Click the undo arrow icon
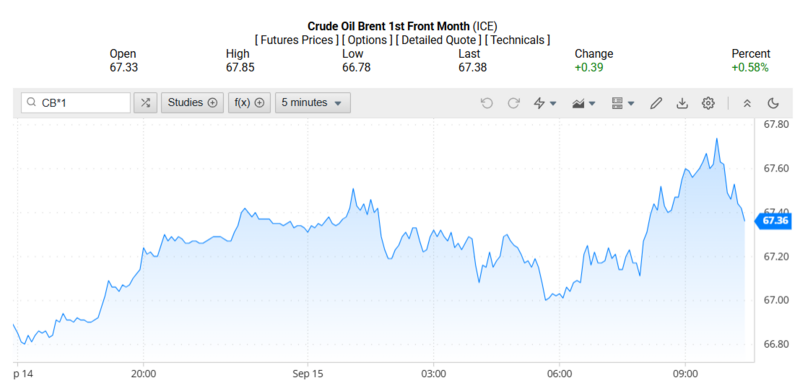Screen dimensions: 800x383 coord(487,103)
